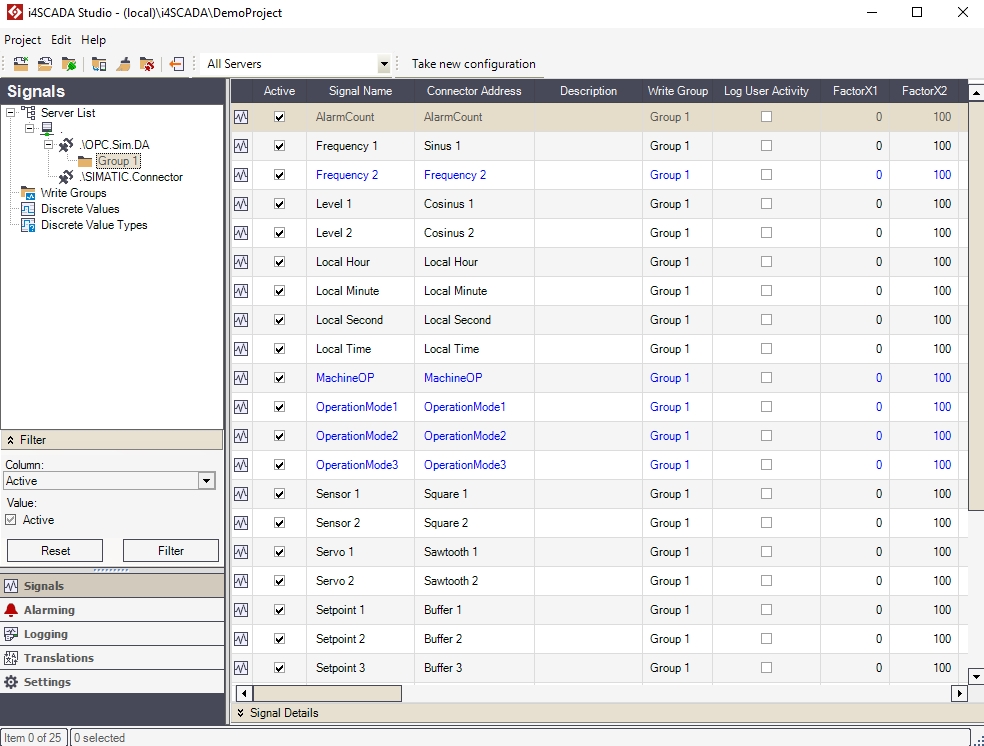The width and height of the screenshot is (984, 746).
Task: Click the horizontal scrollbar right arrow
Action: 959,693
